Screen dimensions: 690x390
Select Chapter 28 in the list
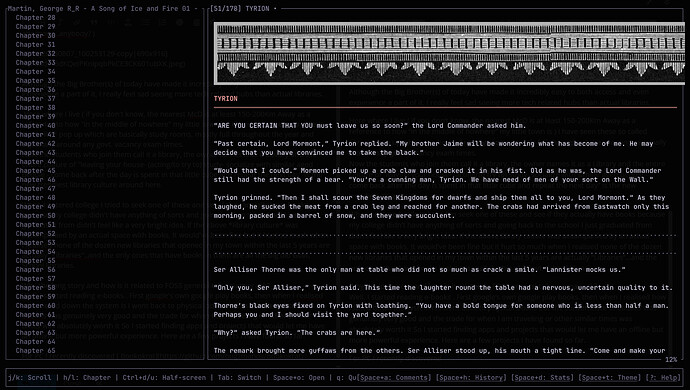[x=36, y=18]
